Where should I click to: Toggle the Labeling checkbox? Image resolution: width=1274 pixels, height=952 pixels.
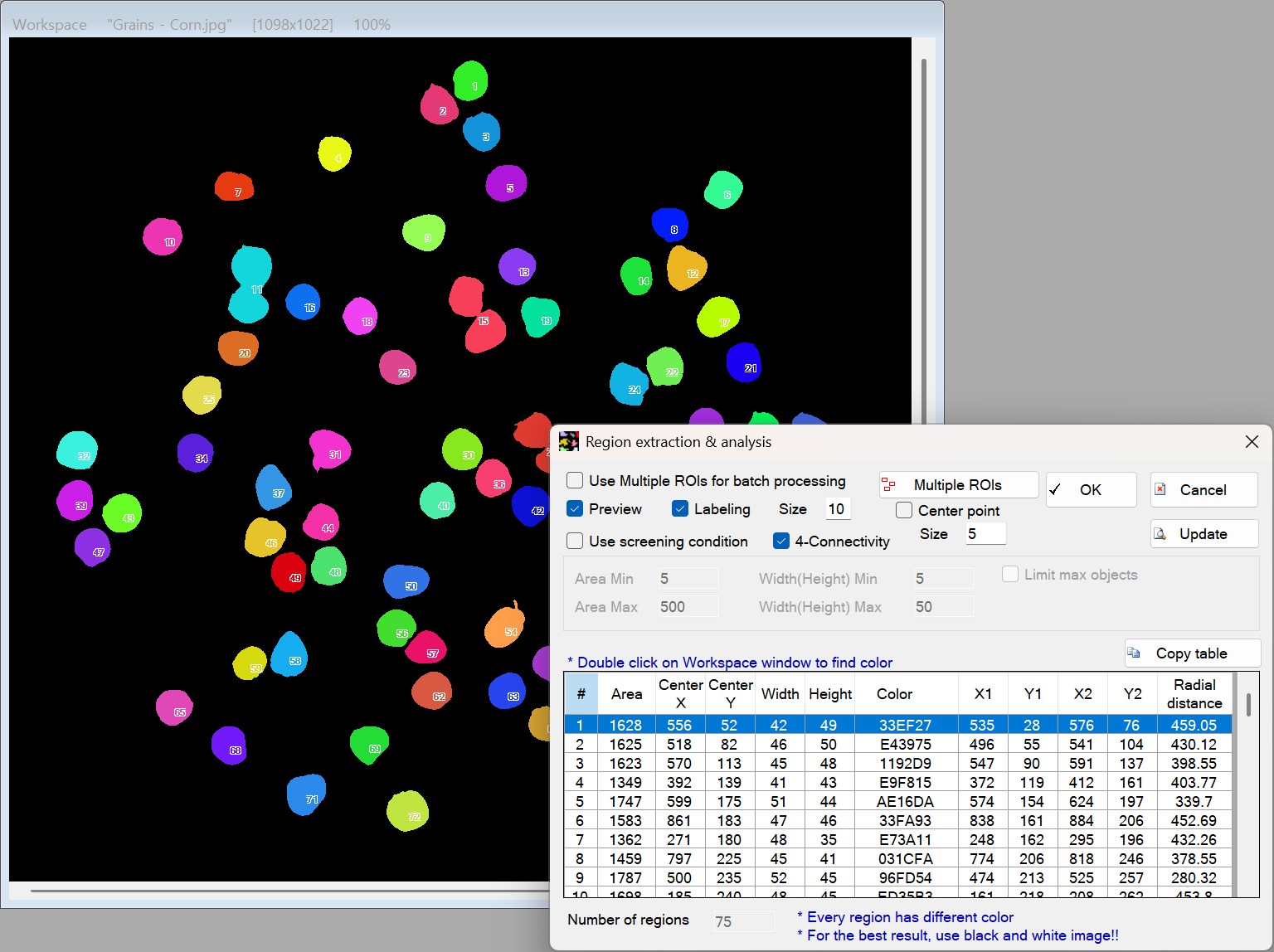click(680, 509)
